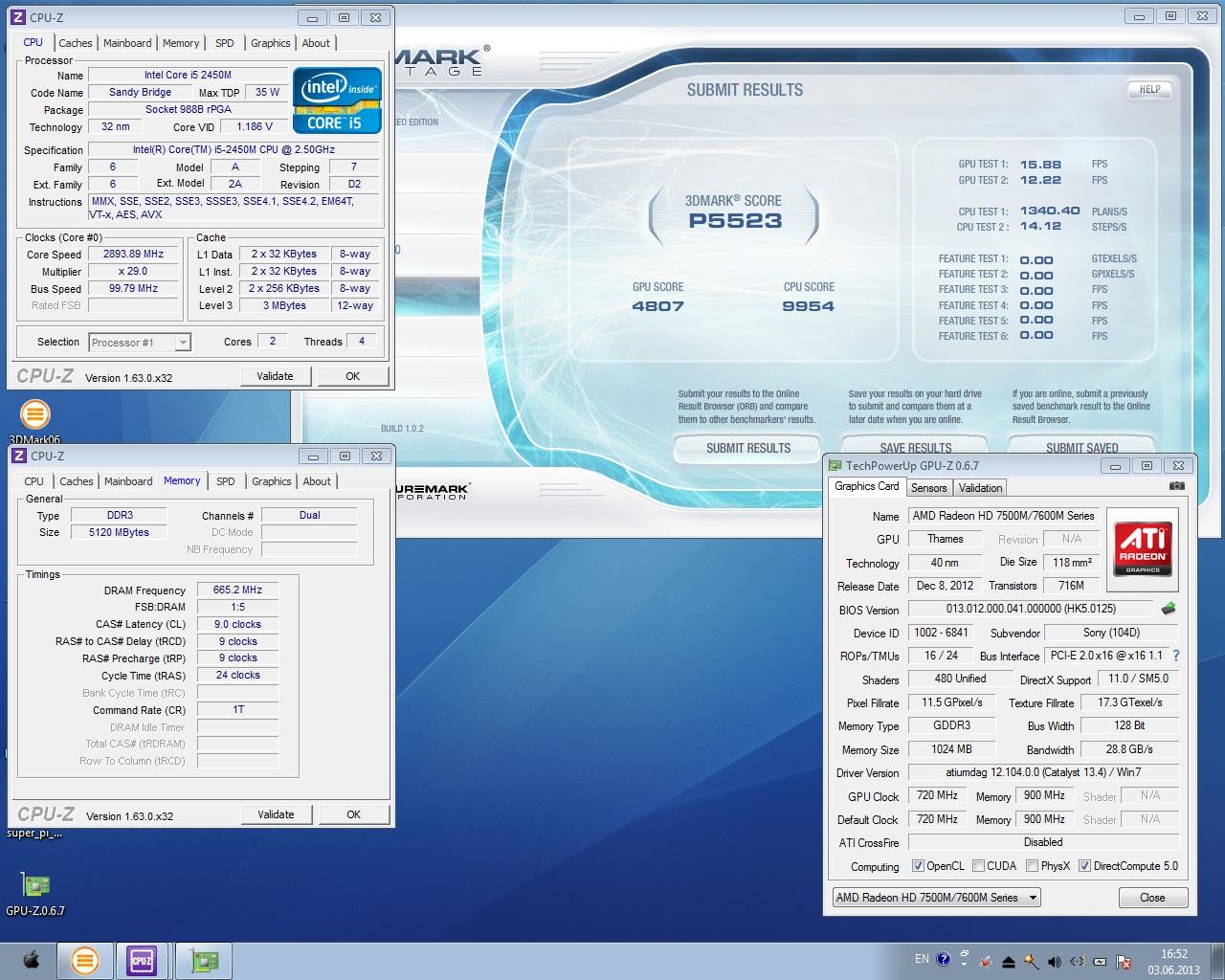Open Mainboard tab in CPU-Z processor window

pos(127,43)
